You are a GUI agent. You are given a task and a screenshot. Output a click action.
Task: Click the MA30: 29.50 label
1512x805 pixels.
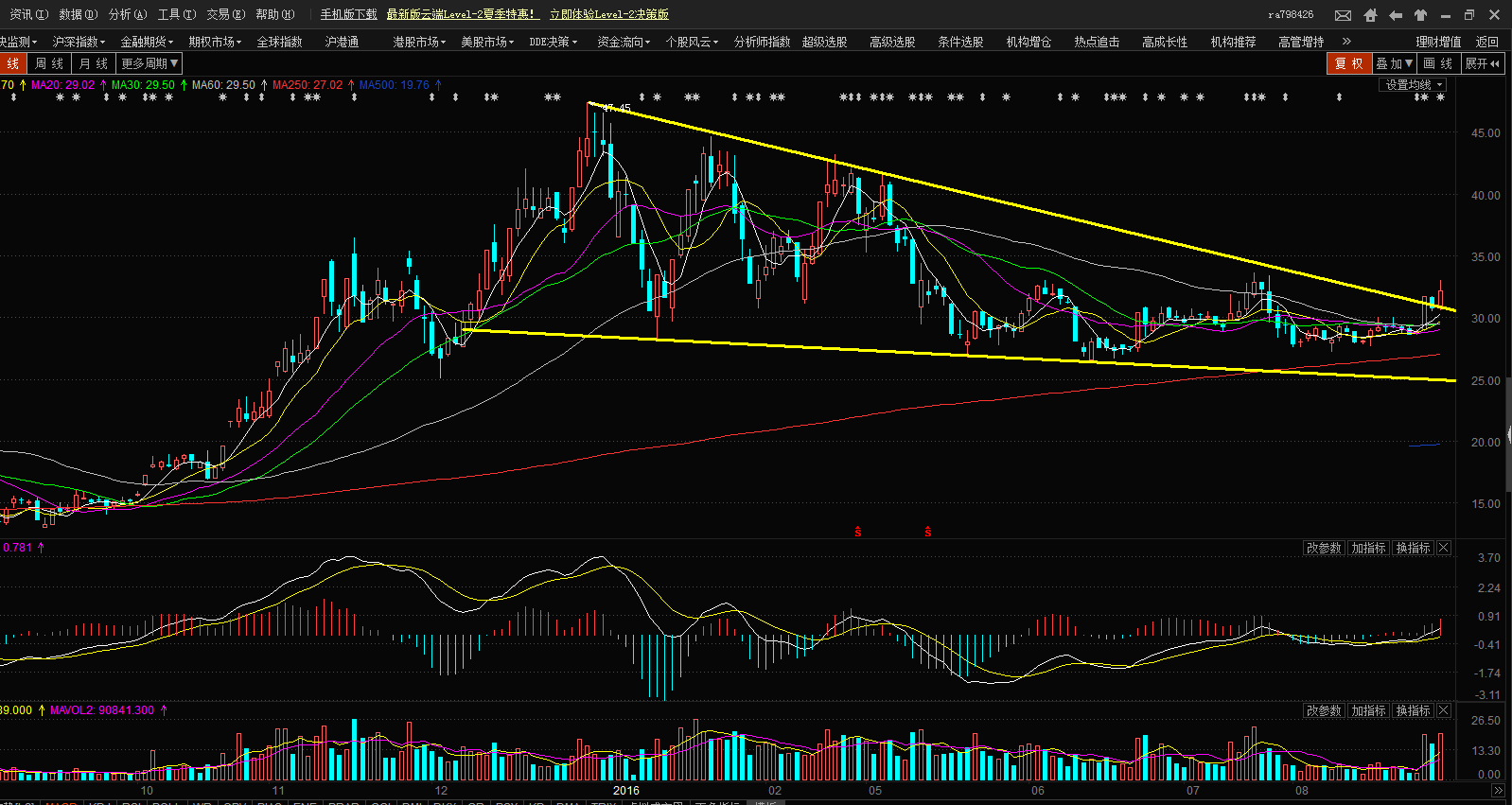pos(143,85)
